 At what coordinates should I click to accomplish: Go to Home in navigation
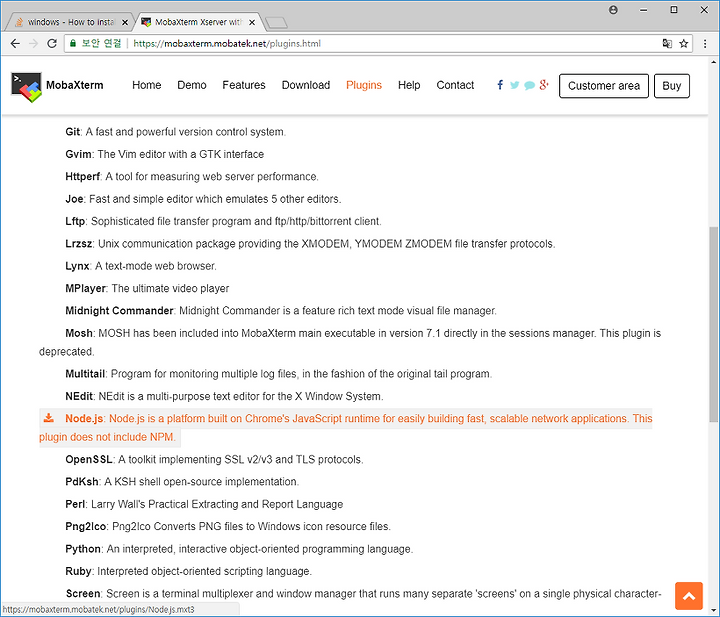point(146,85)
